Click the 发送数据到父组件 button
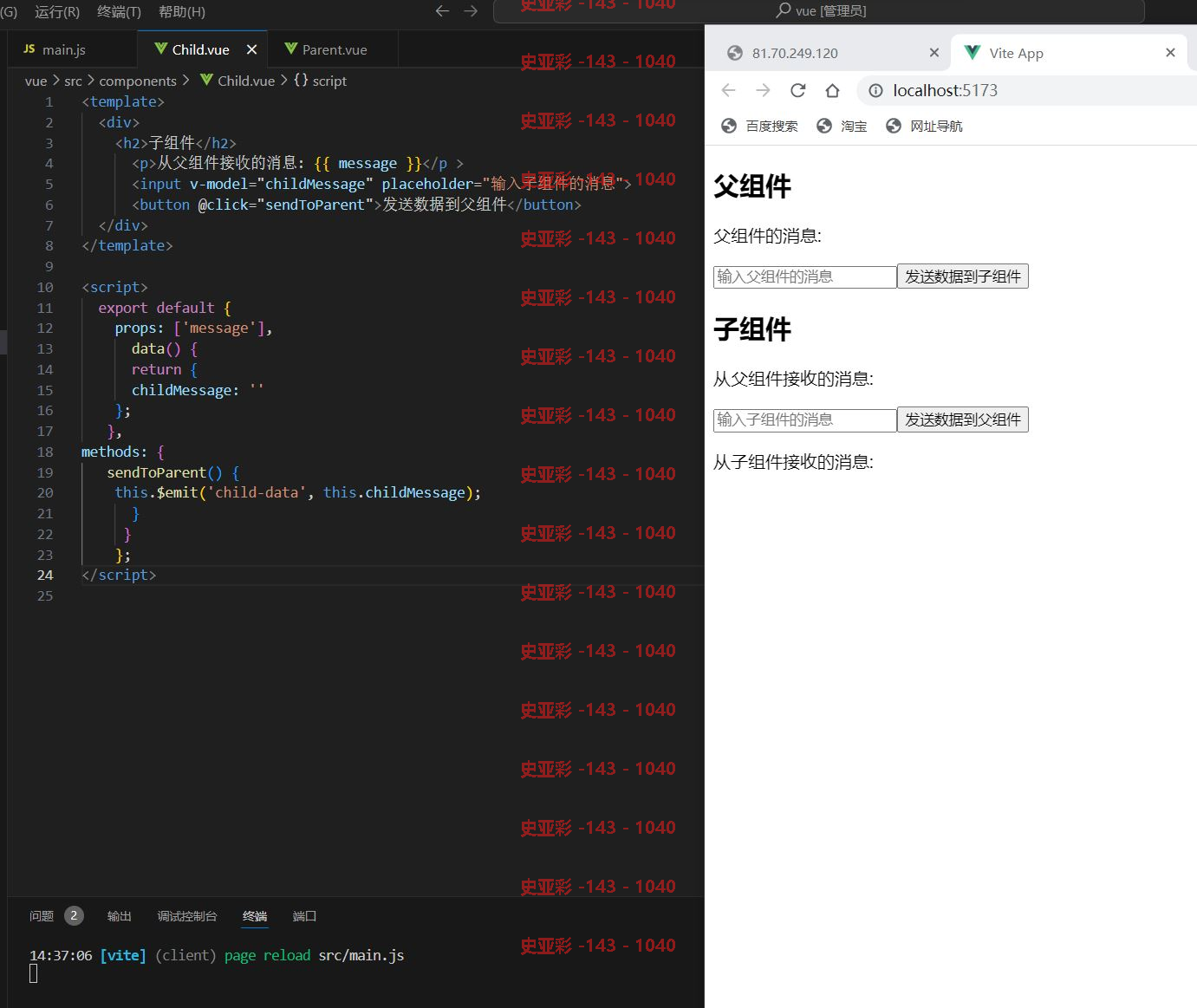Screen dimensions: 1197x1008 coord(962,419)
